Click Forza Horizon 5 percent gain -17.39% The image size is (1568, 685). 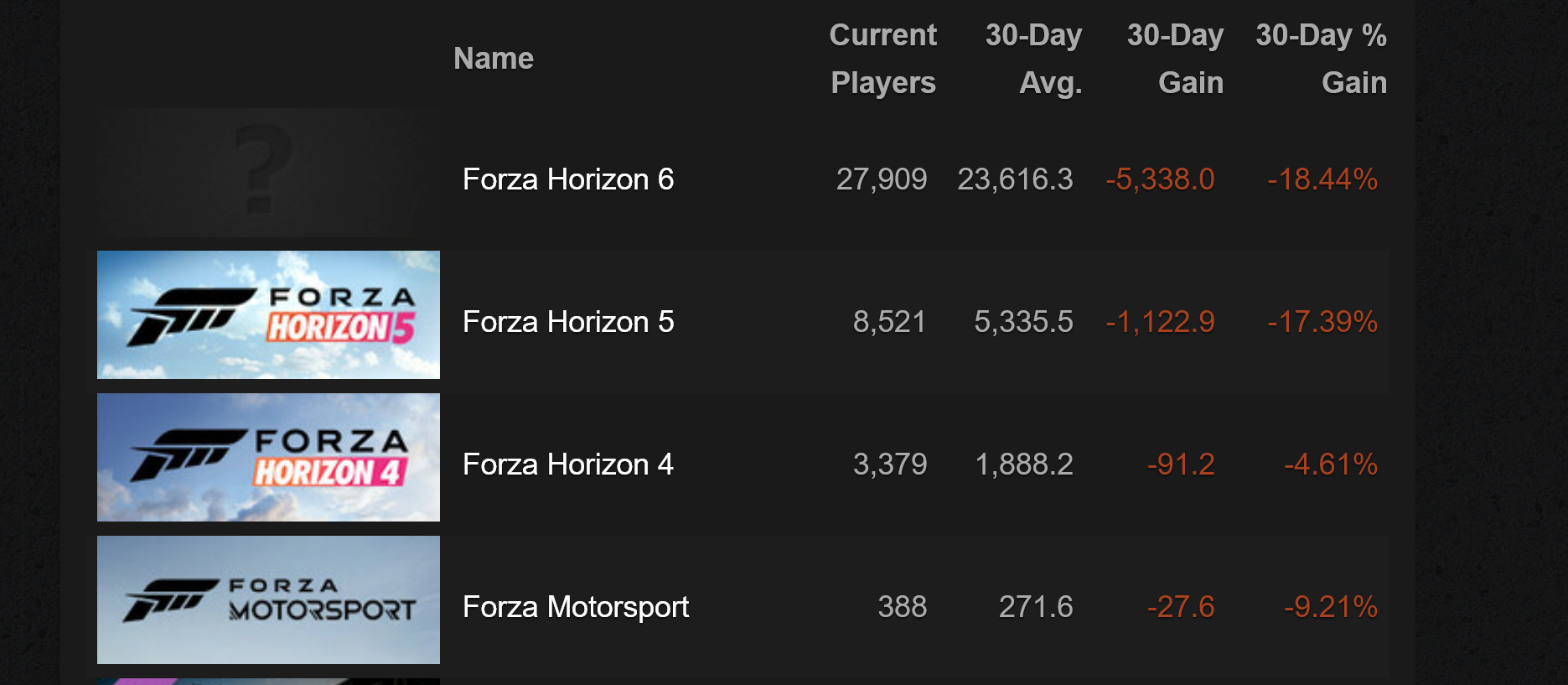point(1322,322)
